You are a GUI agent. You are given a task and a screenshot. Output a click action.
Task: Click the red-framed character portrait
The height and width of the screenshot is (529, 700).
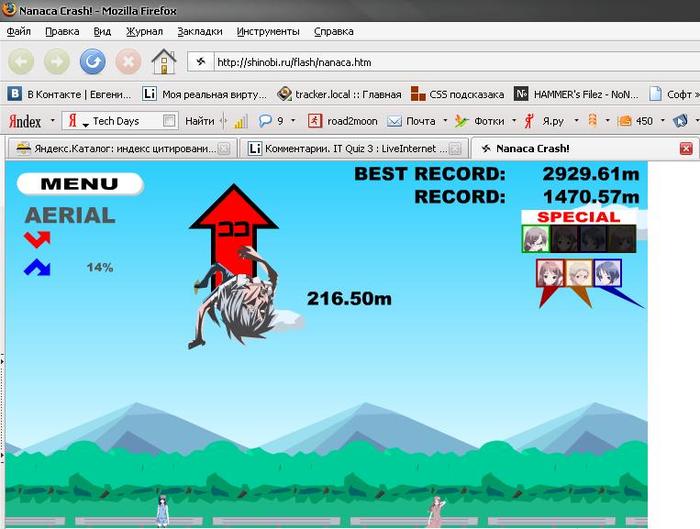point(550,273)
